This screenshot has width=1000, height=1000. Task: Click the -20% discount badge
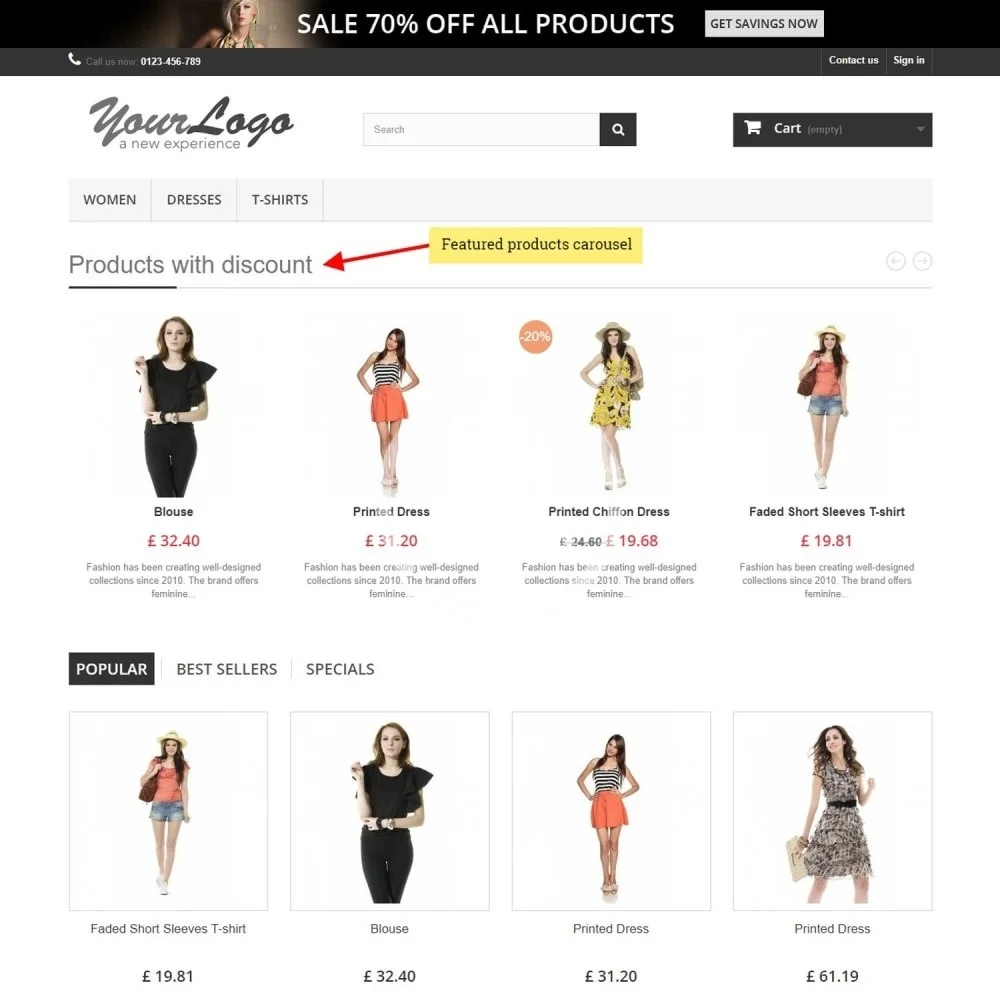click(x=535, y=337)
